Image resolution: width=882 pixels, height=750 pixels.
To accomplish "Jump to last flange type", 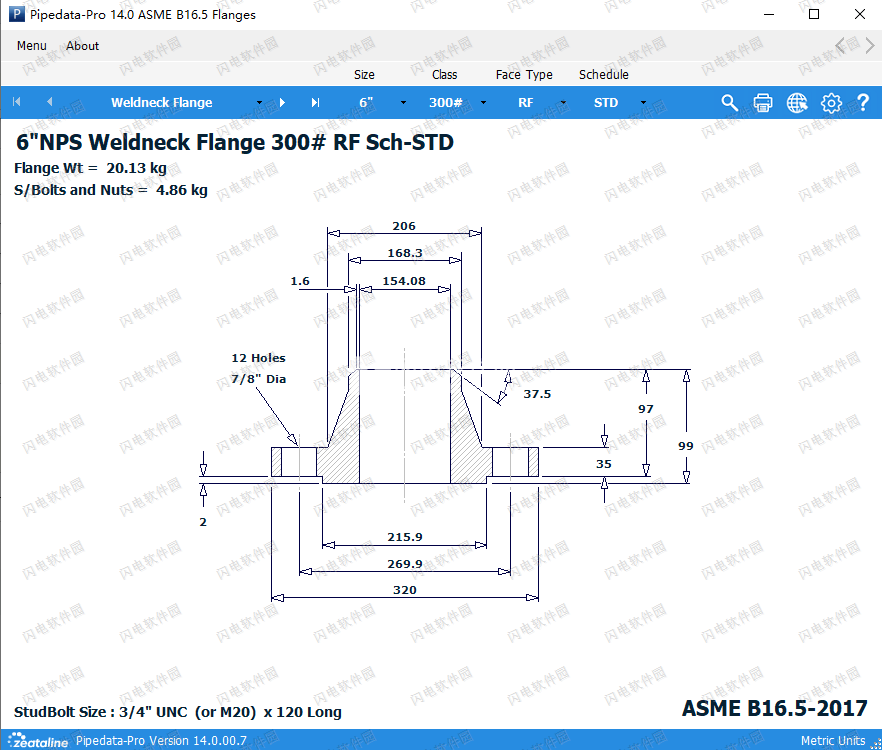I will pos(316,102).
